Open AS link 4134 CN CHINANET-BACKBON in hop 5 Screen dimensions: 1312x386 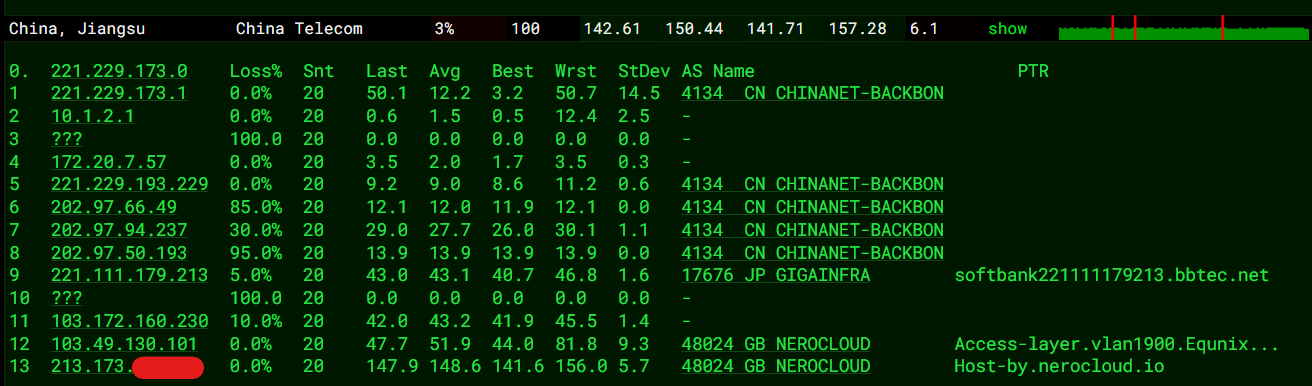(x=812, y=185)
